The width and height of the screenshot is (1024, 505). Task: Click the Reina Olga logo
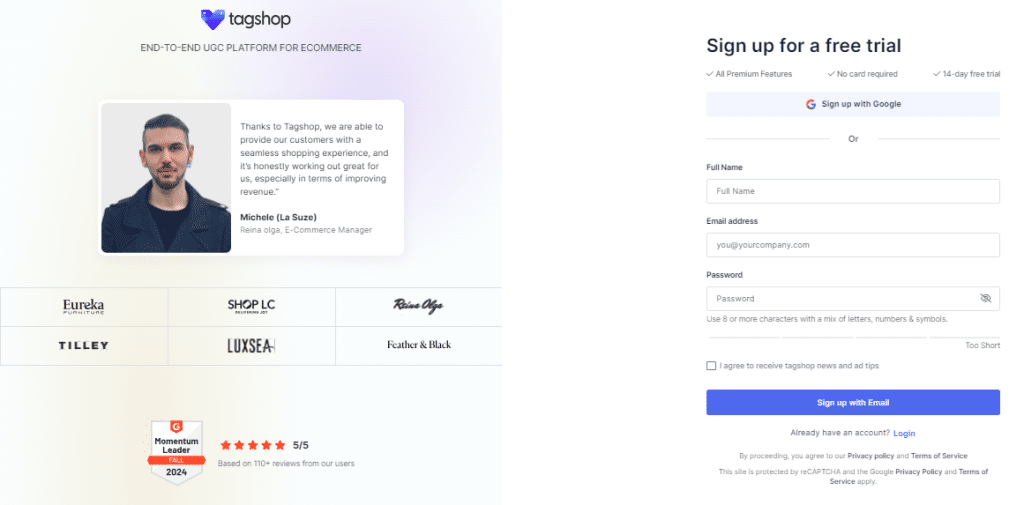(x=418, y=305)
